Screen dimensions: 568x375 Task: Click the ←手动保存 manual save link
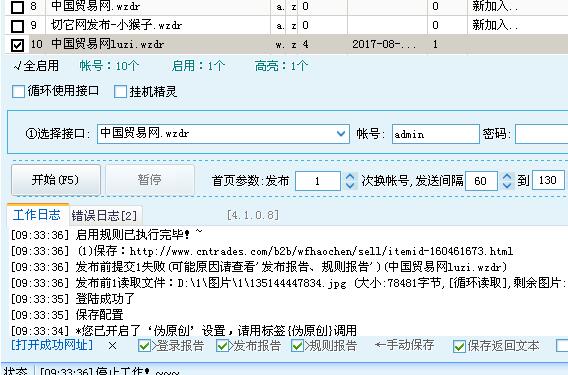tap(404, 345)
